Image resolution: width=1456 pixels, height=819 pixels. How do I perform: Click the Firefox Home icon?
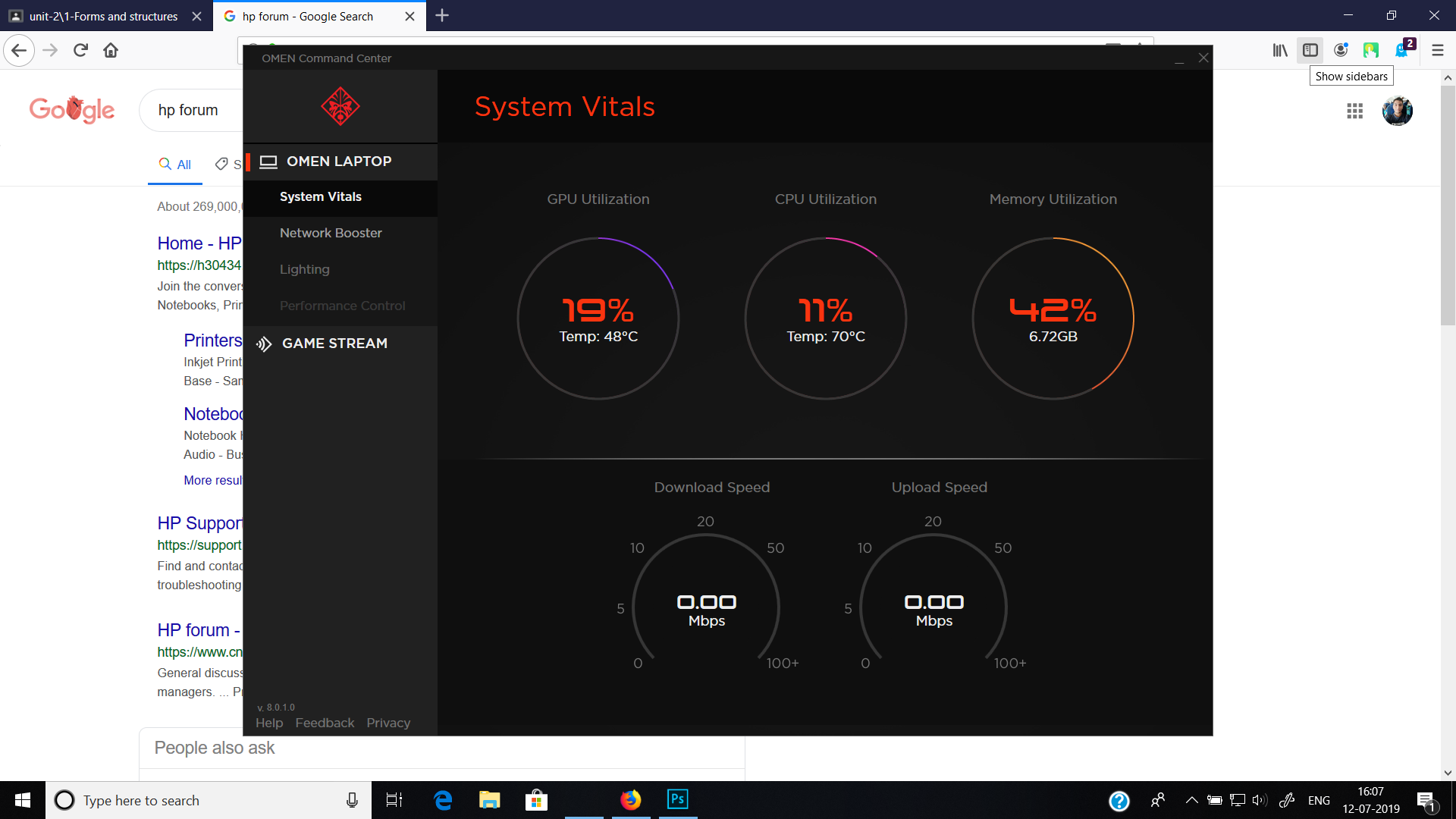pyautogui.click(x=111, y=51)
